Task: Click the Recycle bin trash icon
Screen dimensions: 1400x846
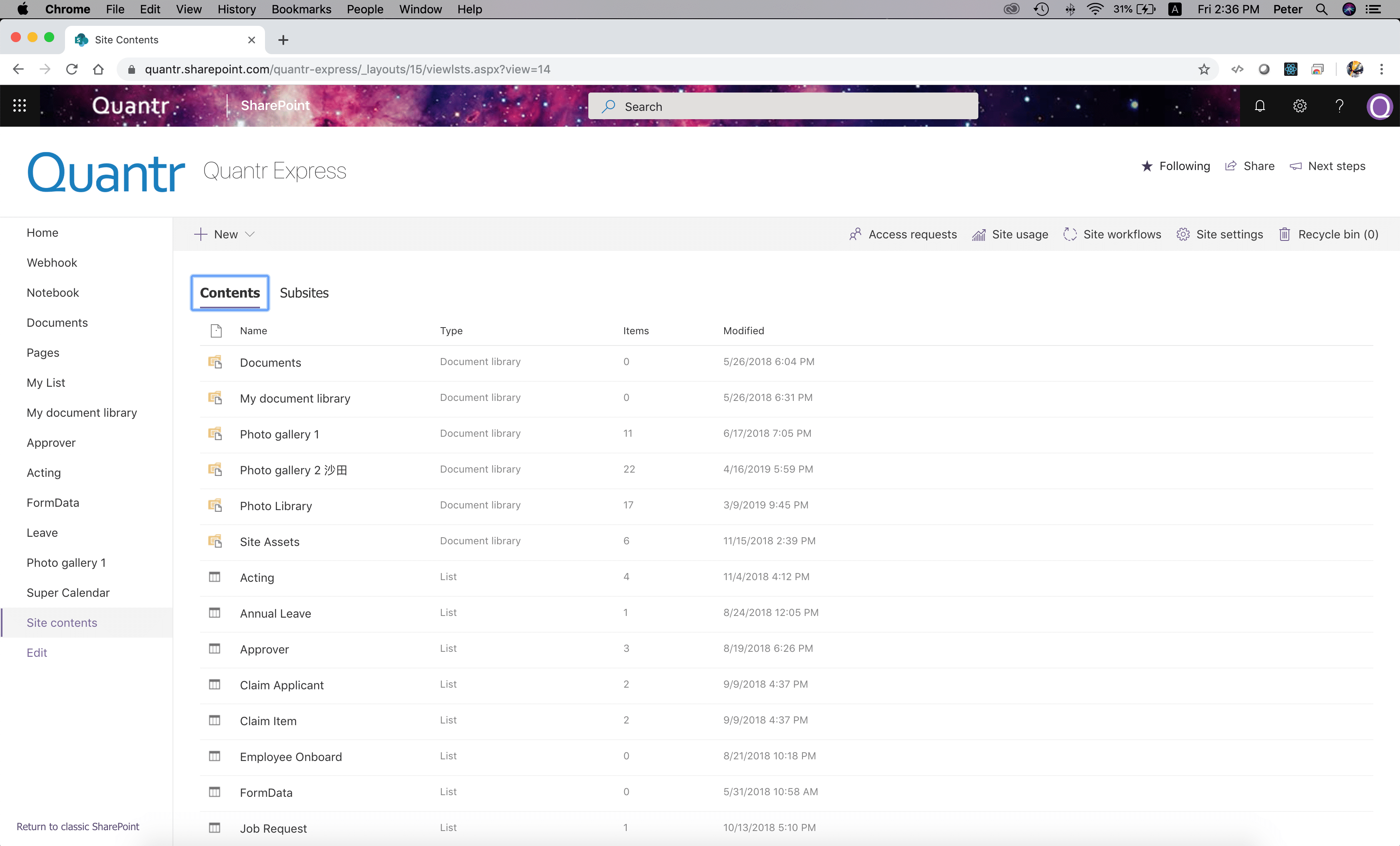Action: (x=1285, y=234)
